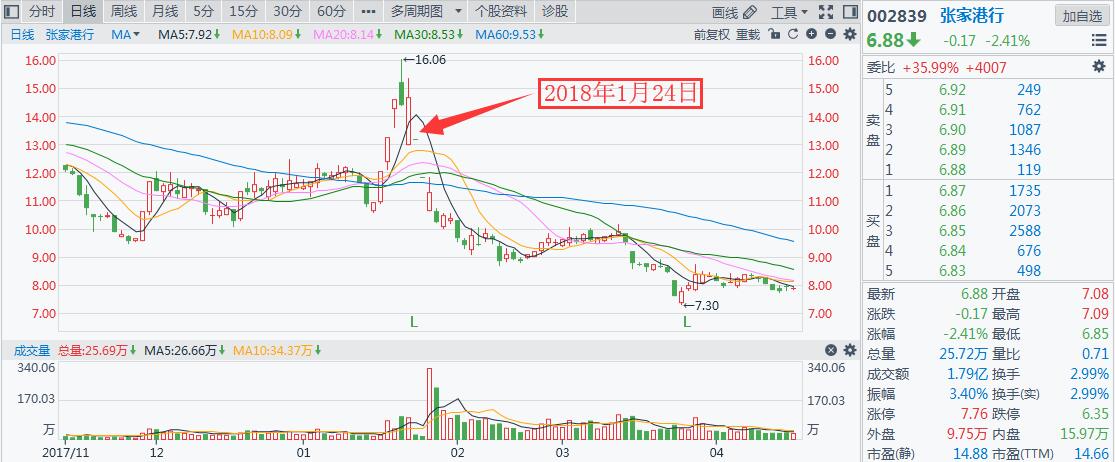Click the 涨停 value 7.76
This screenshot has width=1115, height=462.
coord(973,414)
